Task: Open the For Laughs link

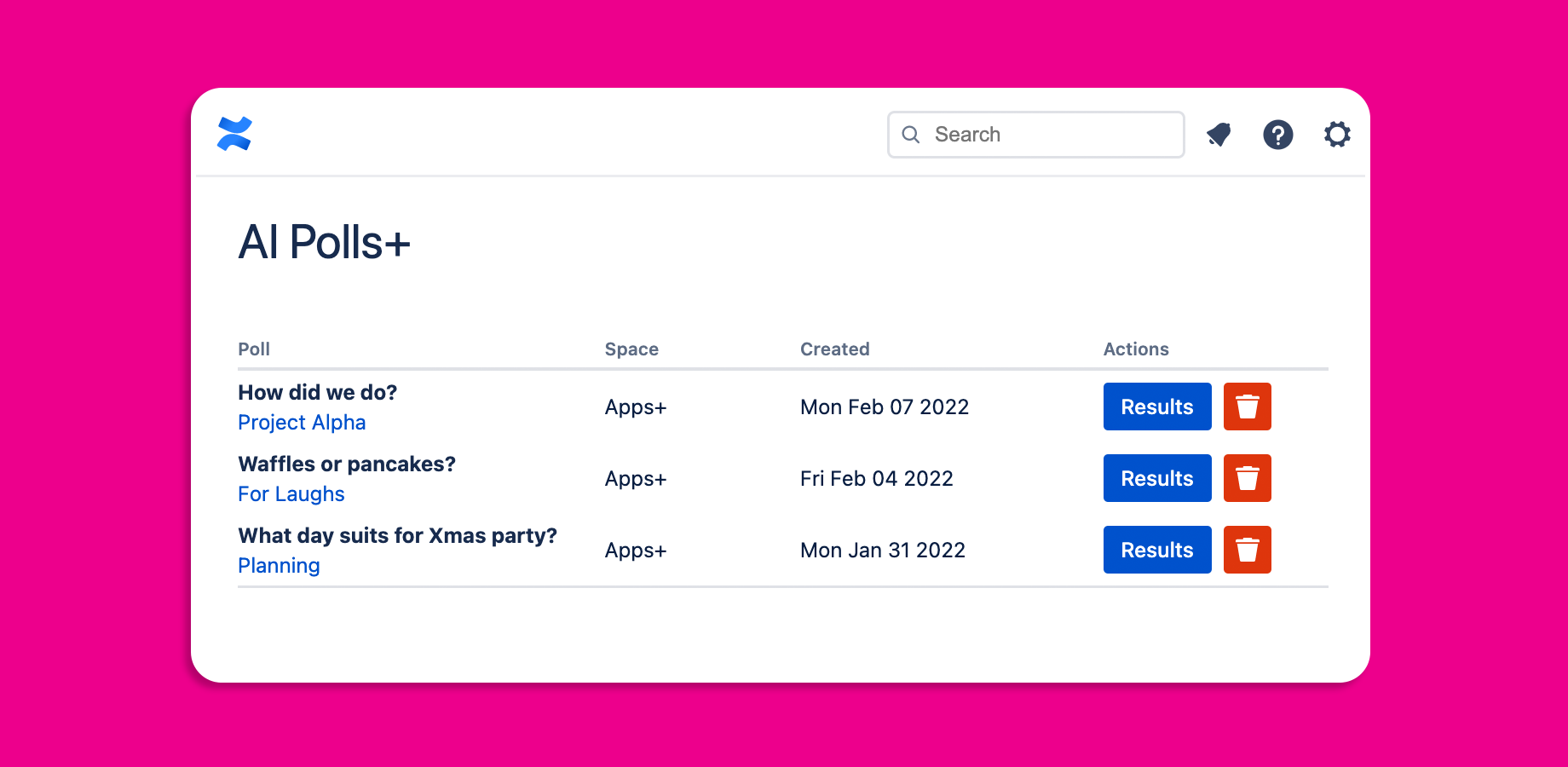Action: coord(291,494)
